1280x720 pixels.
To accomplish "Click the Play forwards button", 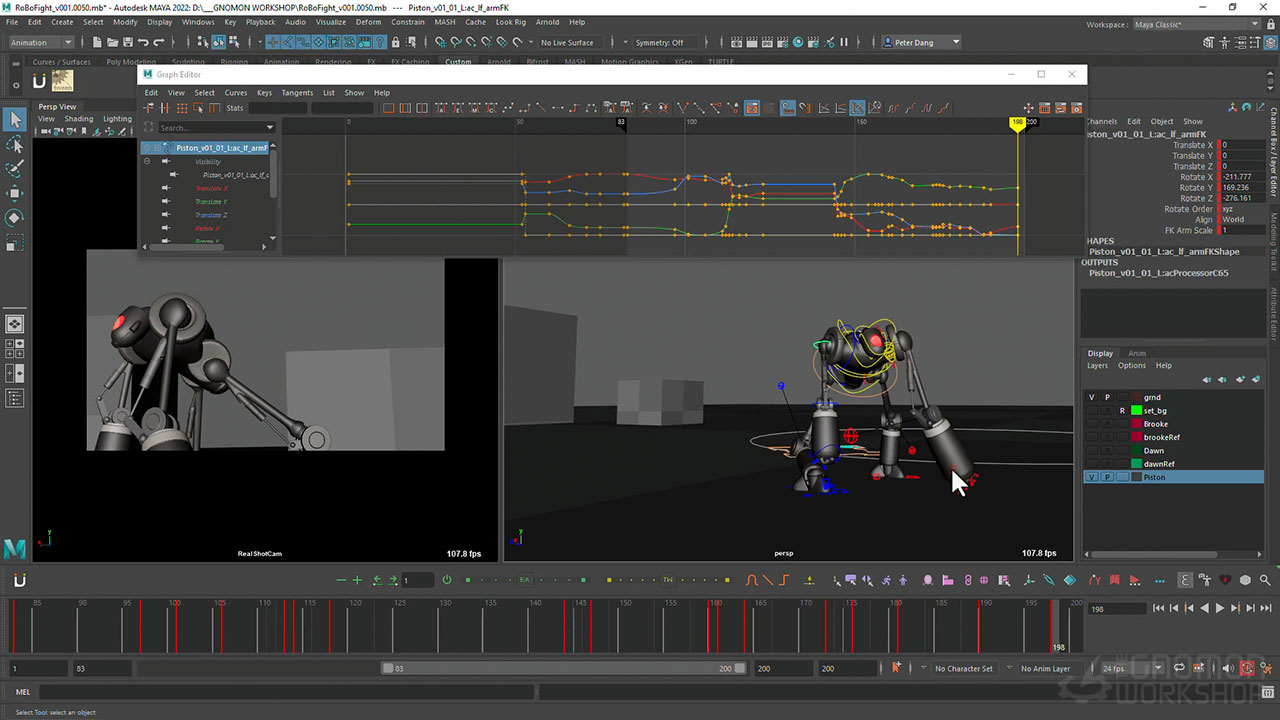I will pos(1219,608).
